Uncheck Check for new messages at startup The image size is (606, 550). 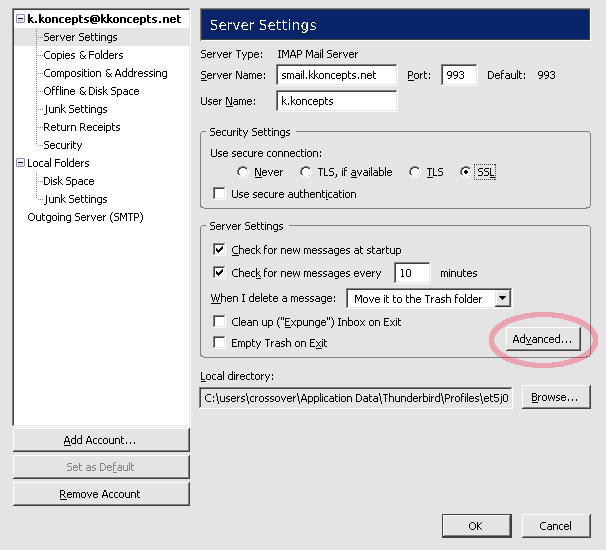click(x=219, y=250)
